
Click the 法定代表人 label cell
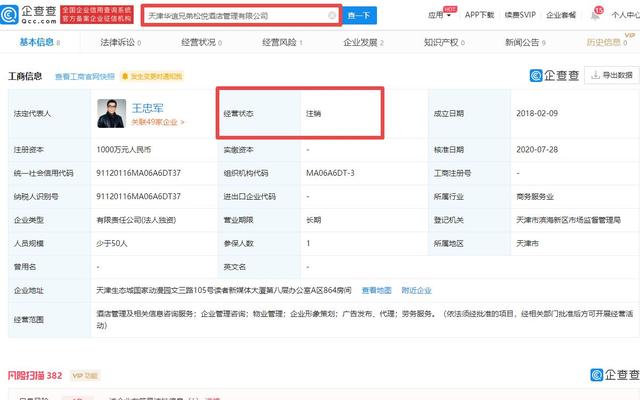(49, 113)
